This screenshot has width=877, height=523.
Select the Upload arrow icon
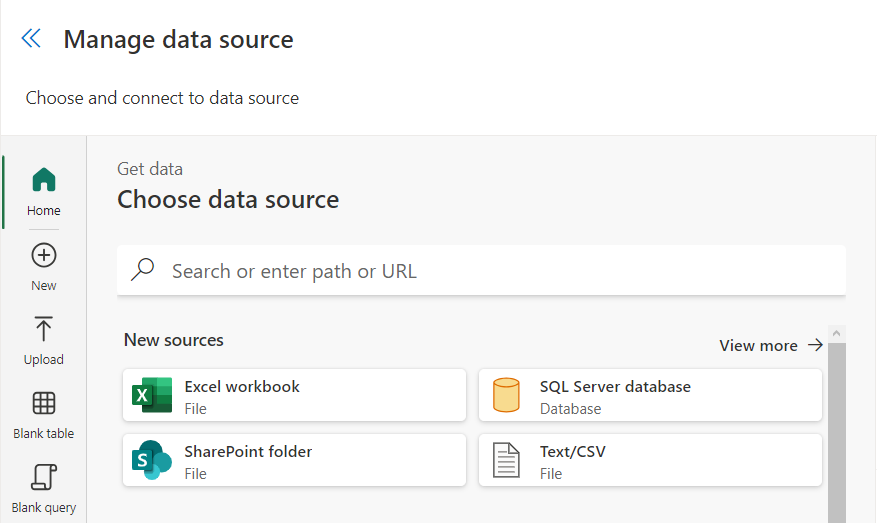pyautogui.click(x=44, y=329)
